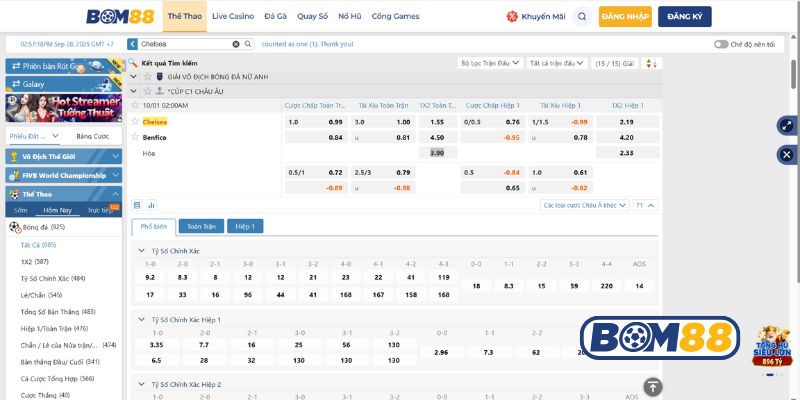Open the Tất cả trận đấu dropdown
Viewport: 800px width, 400px height.
[x=556, y=63]
